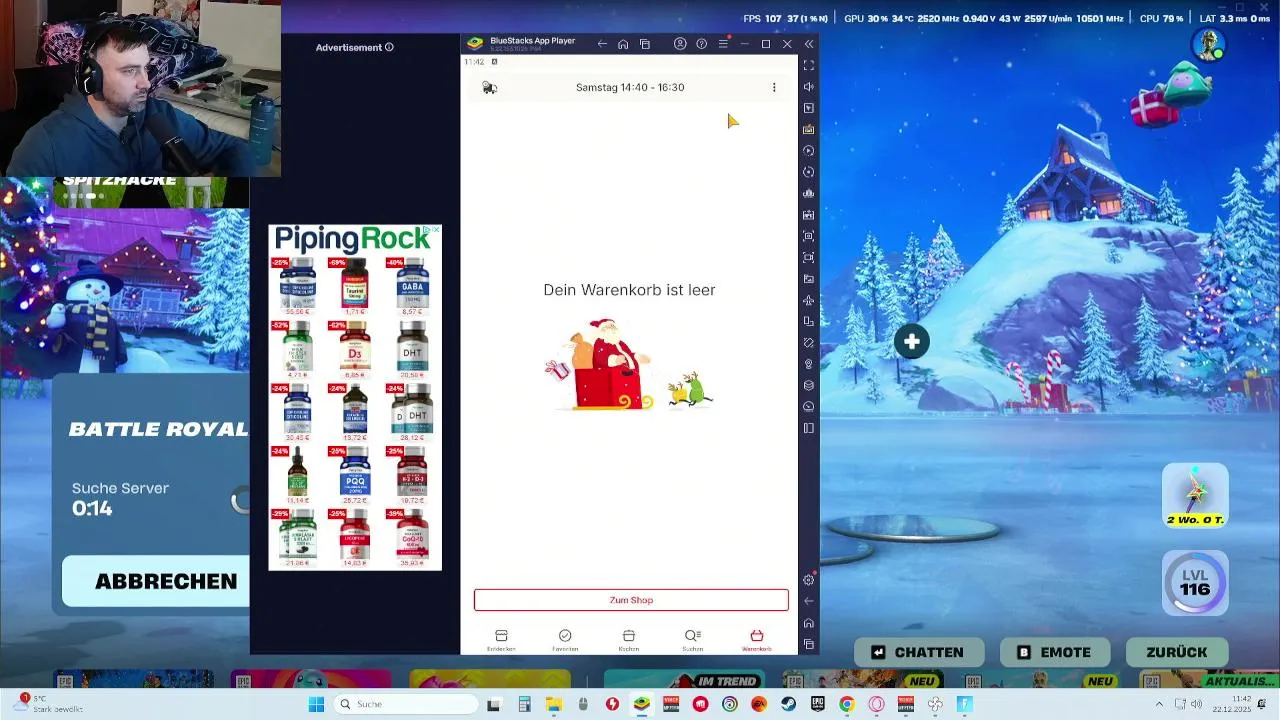Click the Advertisement info icon
Screen dimensions: 1280x720
pos(389,47)
